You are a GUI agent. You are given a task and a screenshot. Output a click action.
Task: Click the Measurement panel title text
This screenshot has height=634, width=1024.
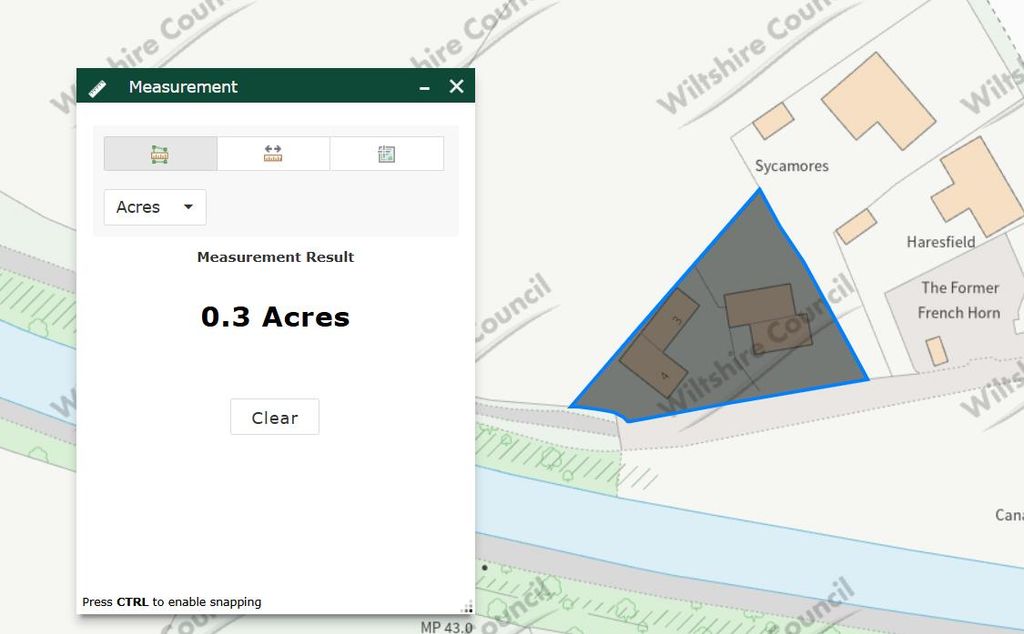[x=183, y=87]
